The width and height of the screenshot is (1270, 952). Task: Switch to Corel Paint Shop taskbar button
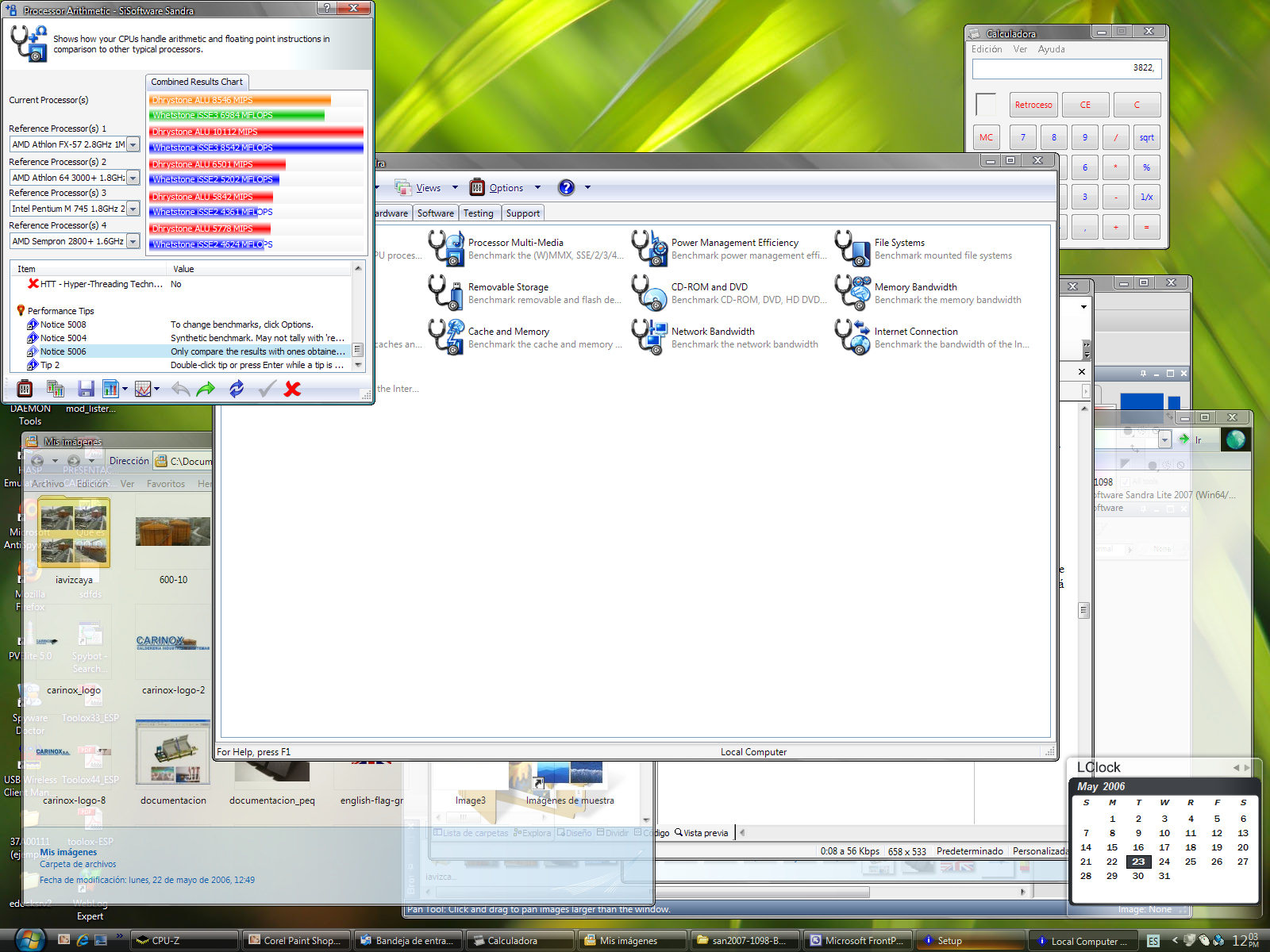coord(294,941)
